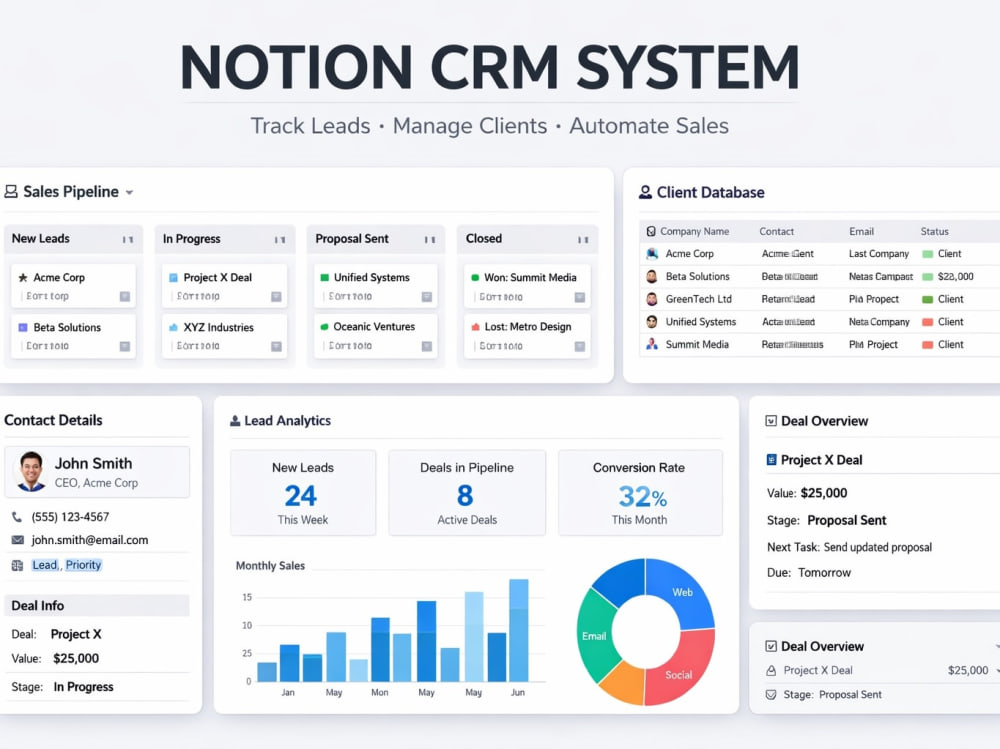The image size is (1000, 749).
Task: Click the $22,000 status cell
Action: (955, 276)
